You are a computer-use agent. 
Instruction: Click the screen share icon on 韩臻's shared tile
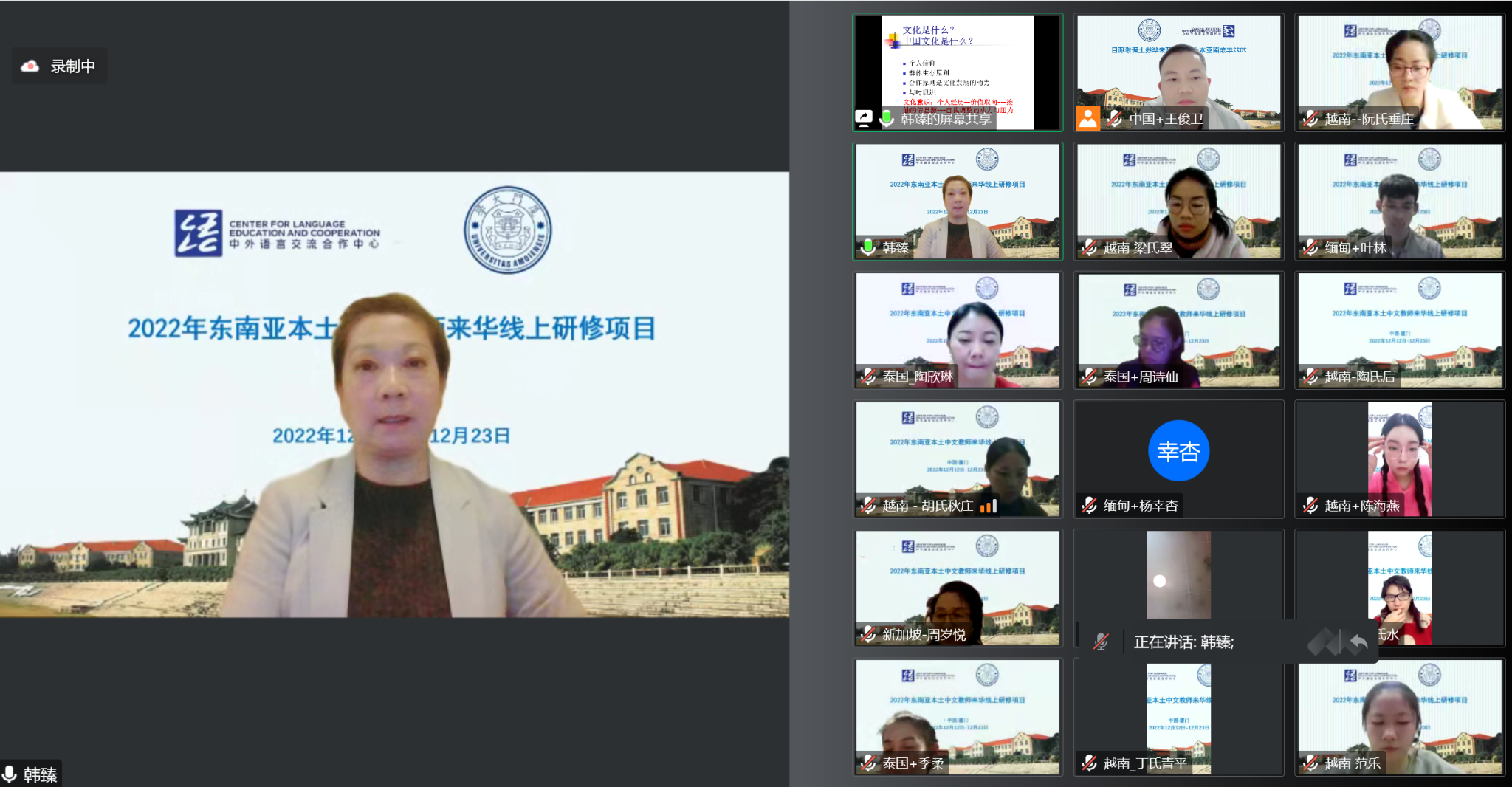(864, 118)
